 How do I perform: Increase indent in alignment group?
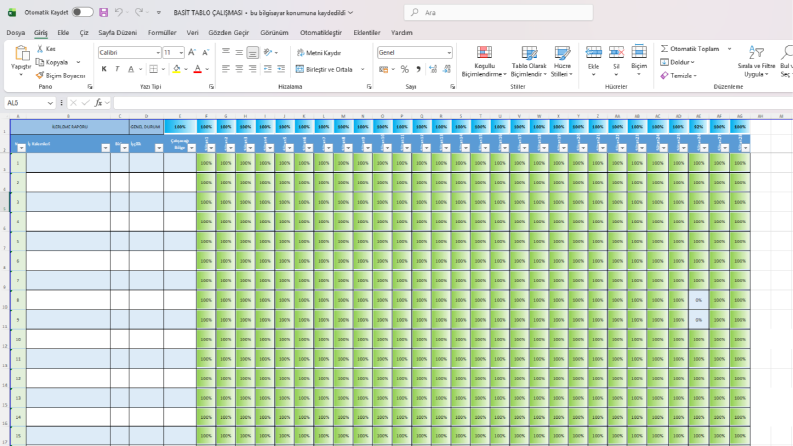point(281,69)
